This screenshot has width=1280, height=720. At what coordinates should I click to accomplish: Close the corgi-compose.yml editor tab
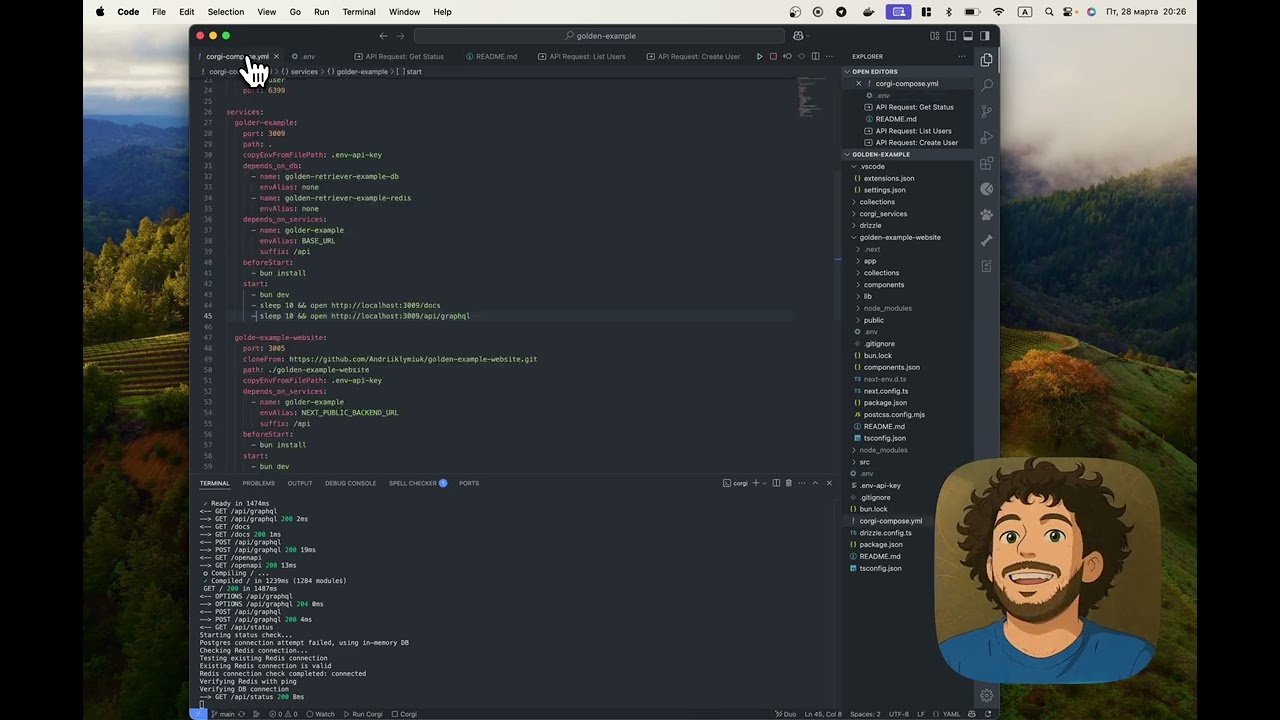pos(276,56)
